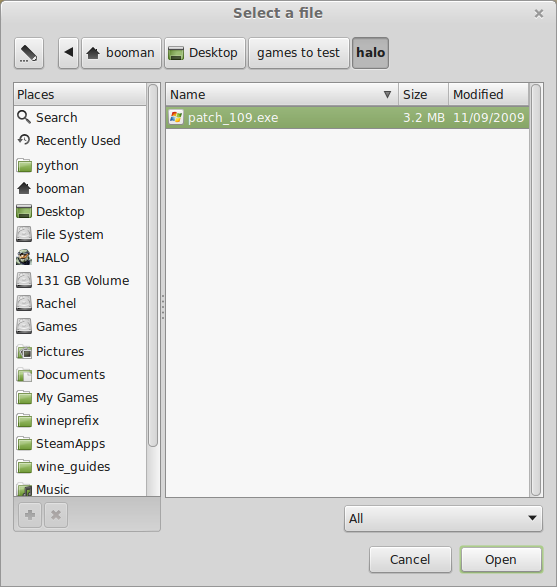This screenshot has width=557, height=587.
Task: Open File System in Places
Action: point(80,234)
